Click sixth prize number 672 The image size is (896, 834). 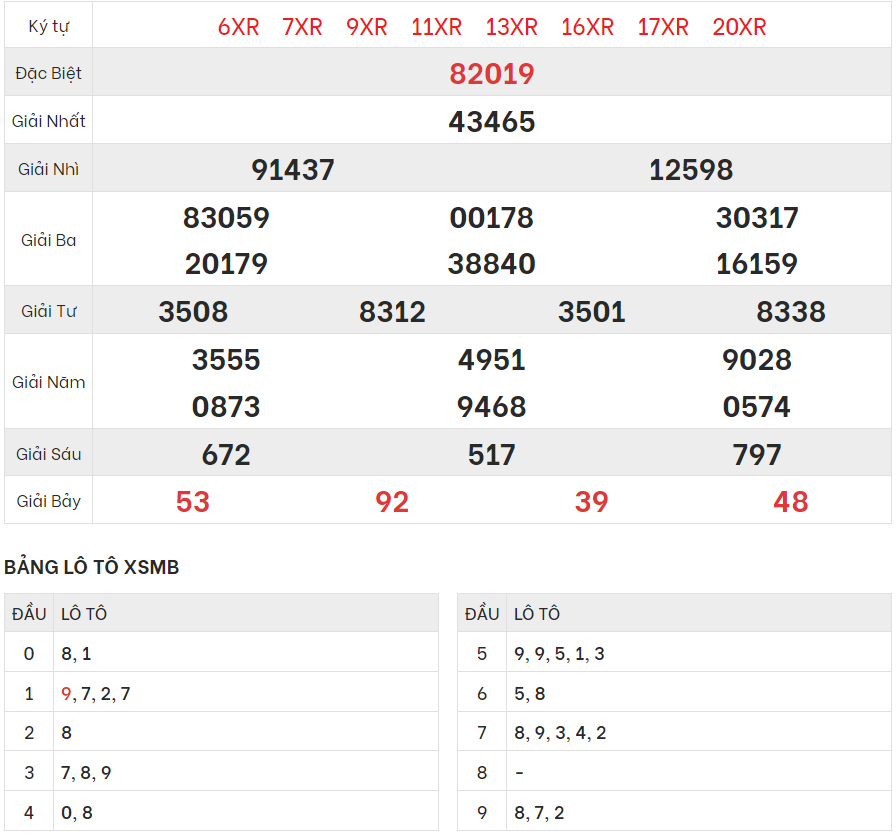click(226, 455)
